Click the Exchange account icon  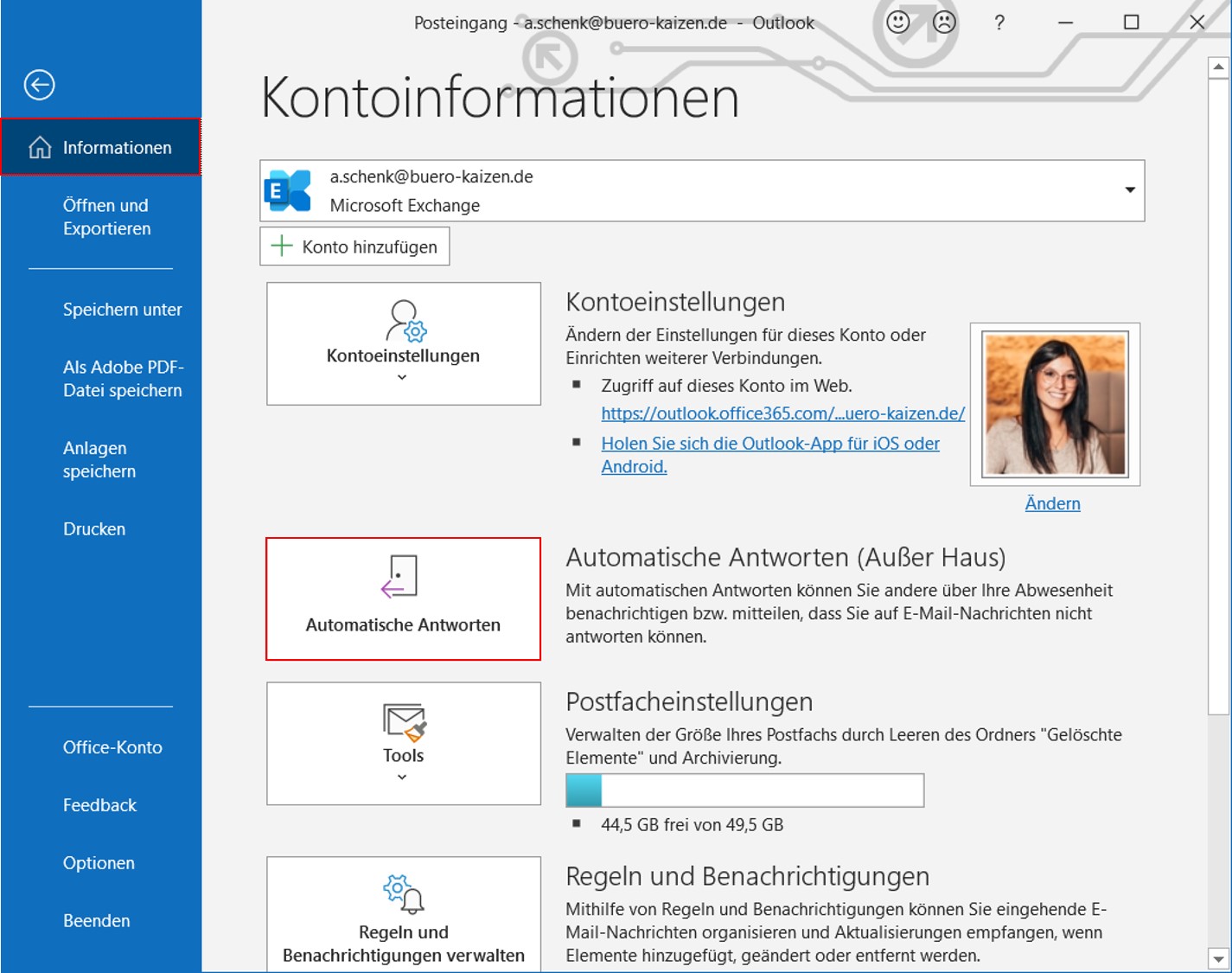tap(287, 190)
